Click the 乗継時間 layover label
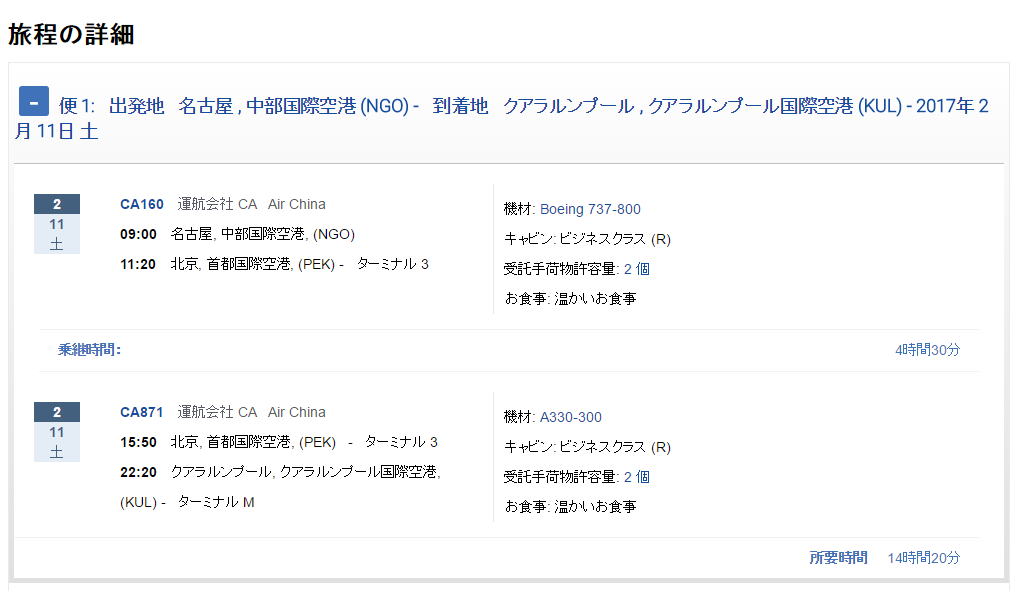The height and width of the screenshot is (591, 1016). [x=89, y=350]
